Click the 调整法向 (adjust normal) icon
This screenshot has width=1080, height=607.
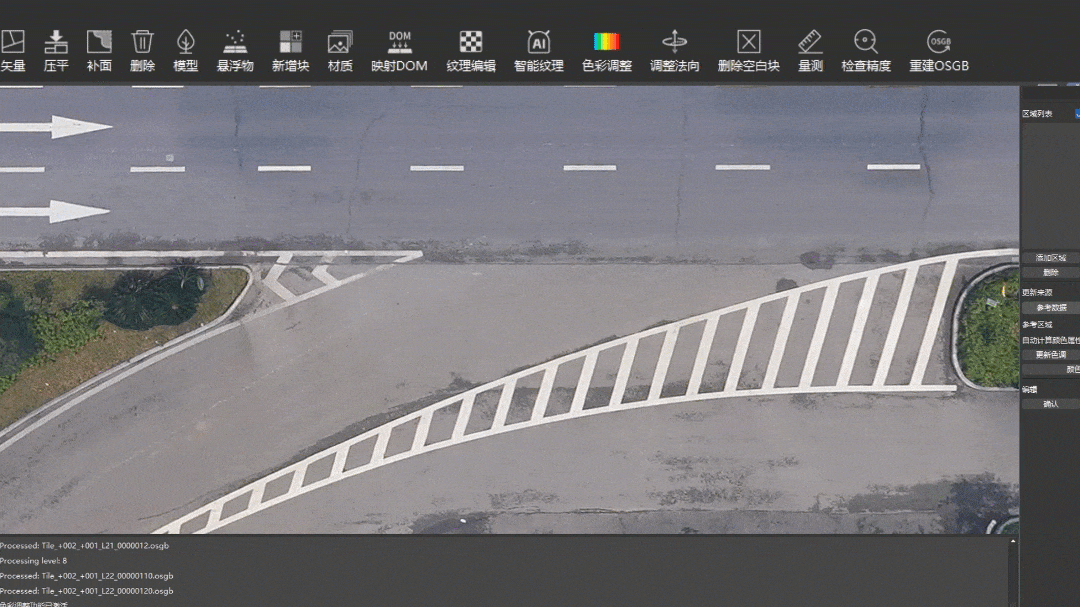(675, 42)
